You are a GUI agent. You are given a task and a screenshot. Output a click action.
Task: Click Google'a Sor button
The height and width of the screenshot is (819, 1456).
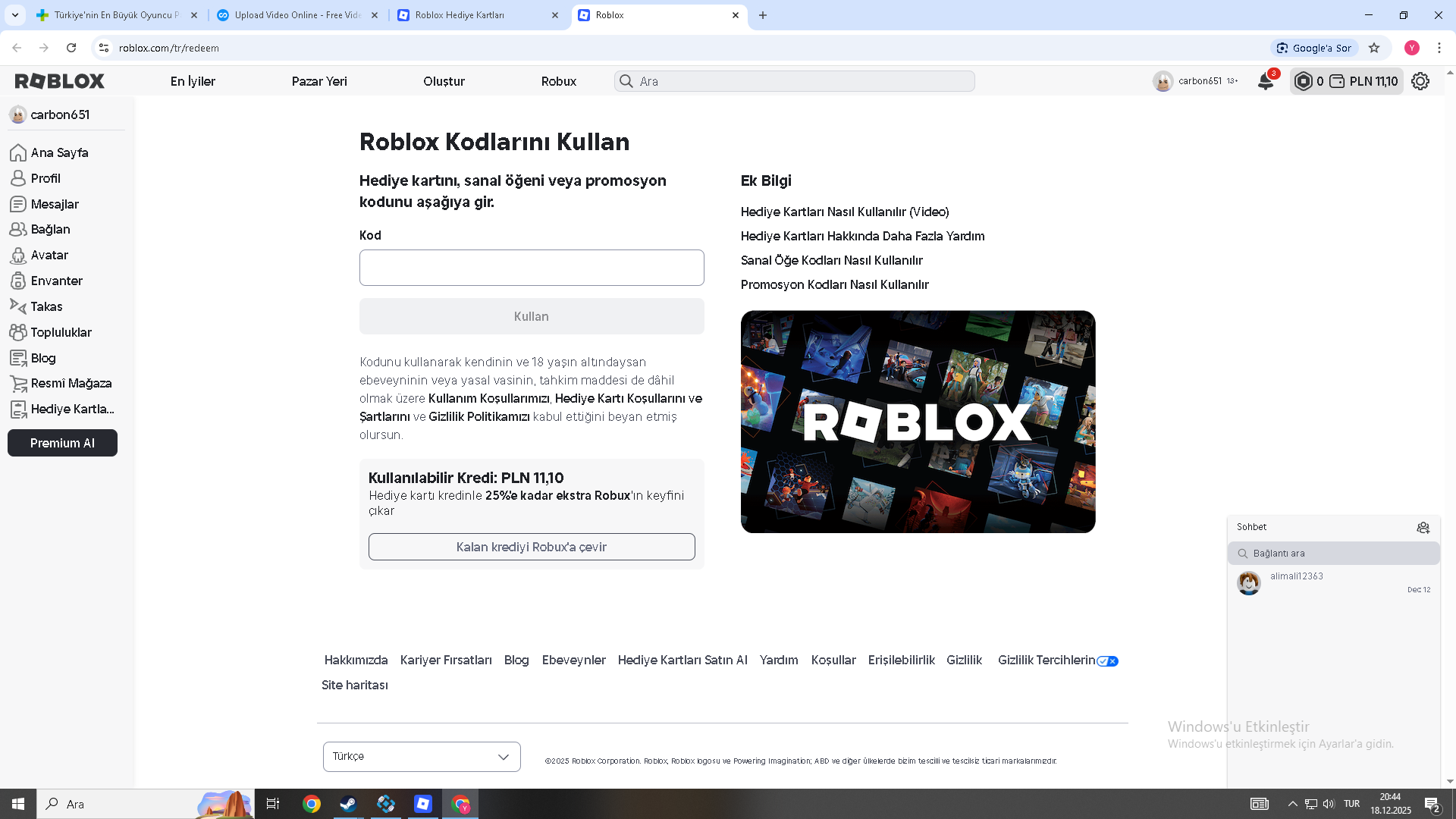tap(1315, 48)
